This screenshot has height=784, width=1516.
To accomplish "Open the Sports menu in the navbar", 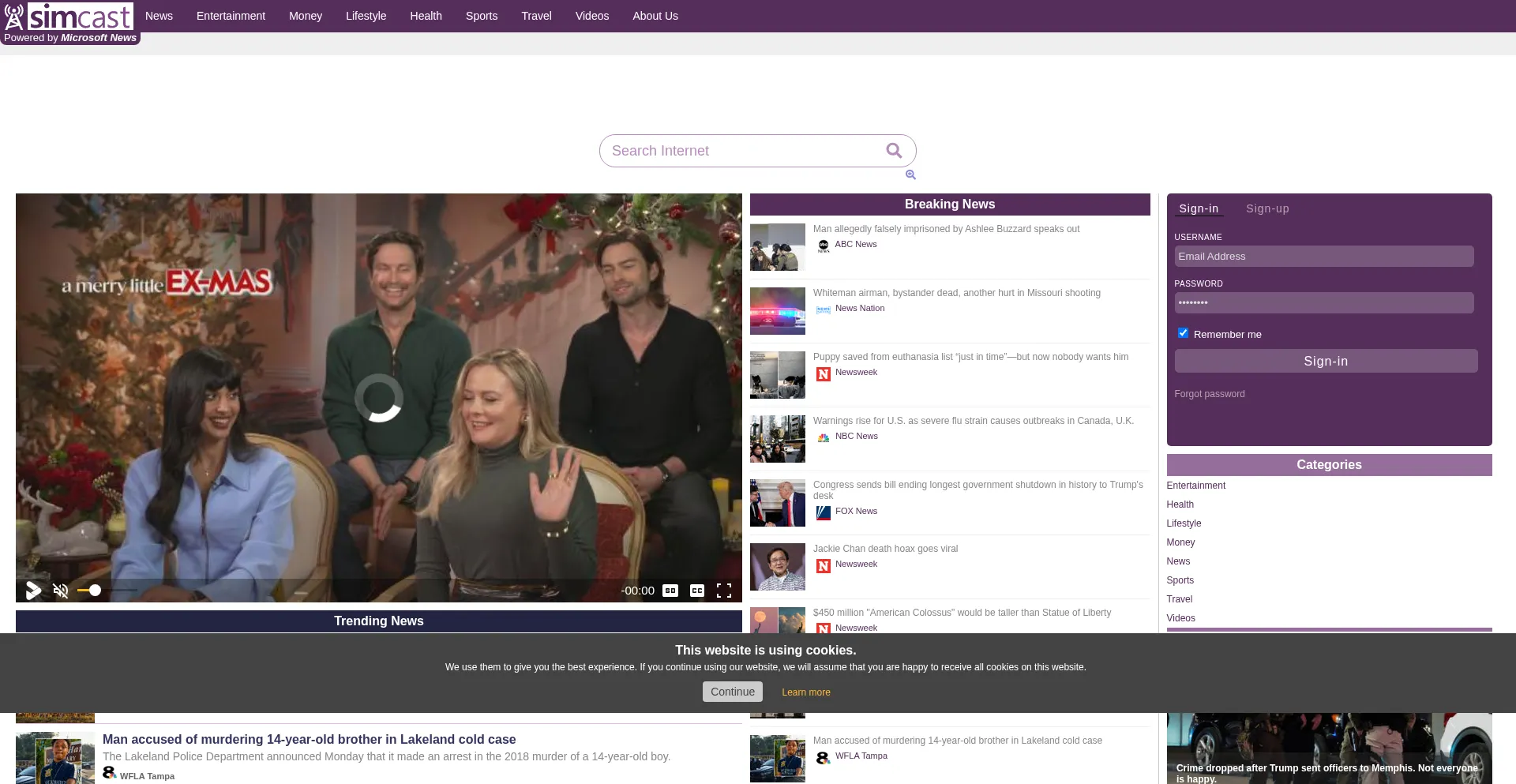I will click(x=481, y=16).
